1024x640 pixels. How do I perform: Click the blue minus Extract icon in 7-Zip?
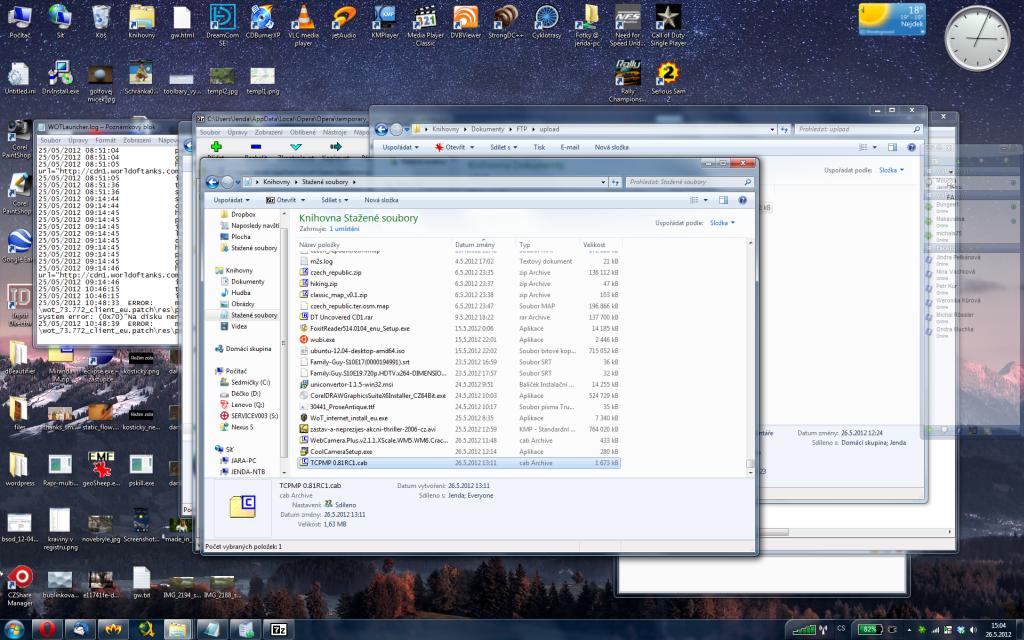click(x=255, y=147)
